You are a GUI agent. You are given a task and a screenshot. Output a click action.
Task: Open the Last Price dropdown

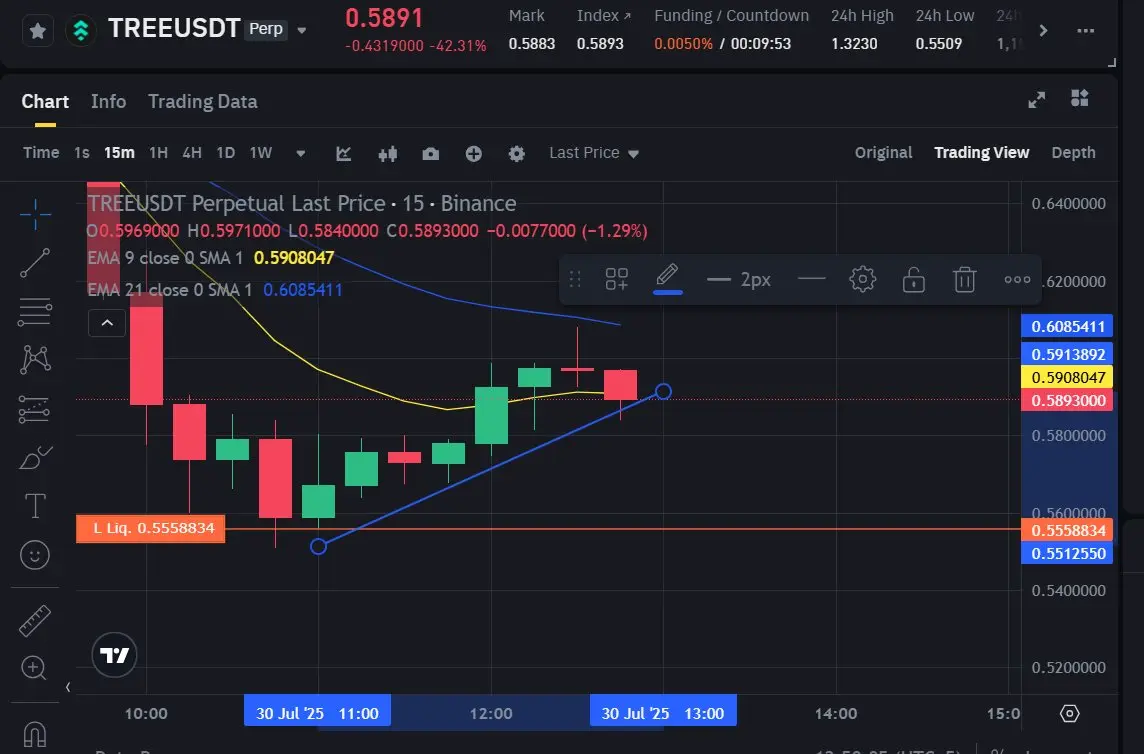pos(594,153)
